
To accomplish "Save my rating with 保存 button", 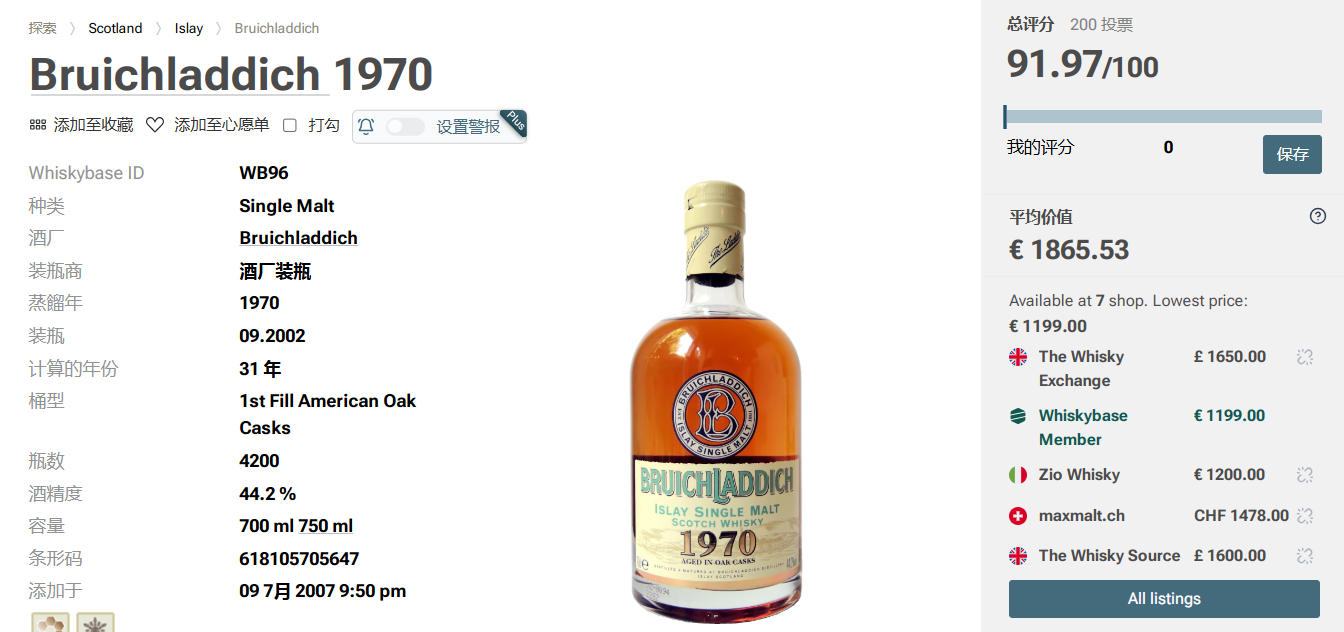I will click(x=1292, y=155).
